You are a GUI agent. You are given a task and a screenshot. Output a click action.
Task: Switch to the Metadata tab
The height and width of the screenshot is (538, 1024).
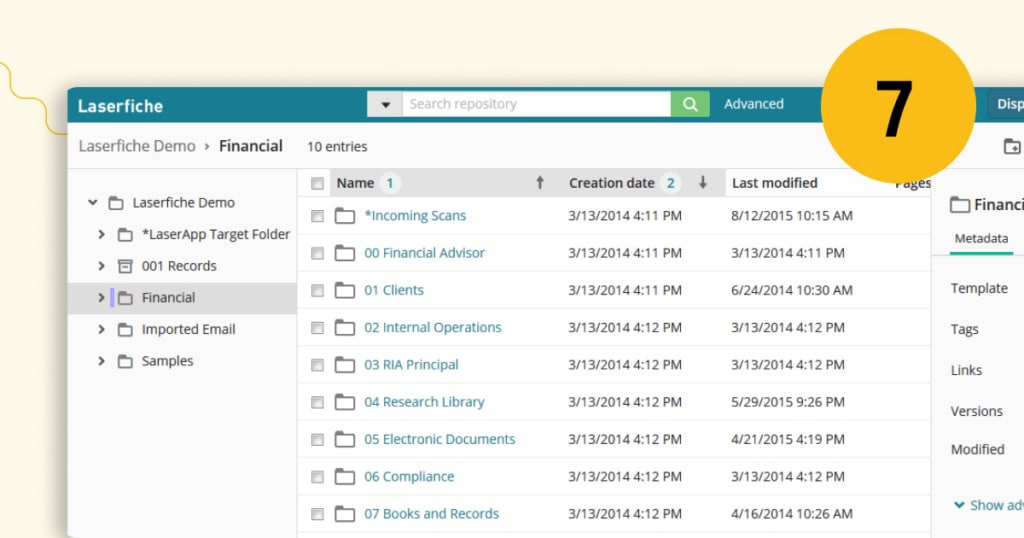tap(981, 239)
